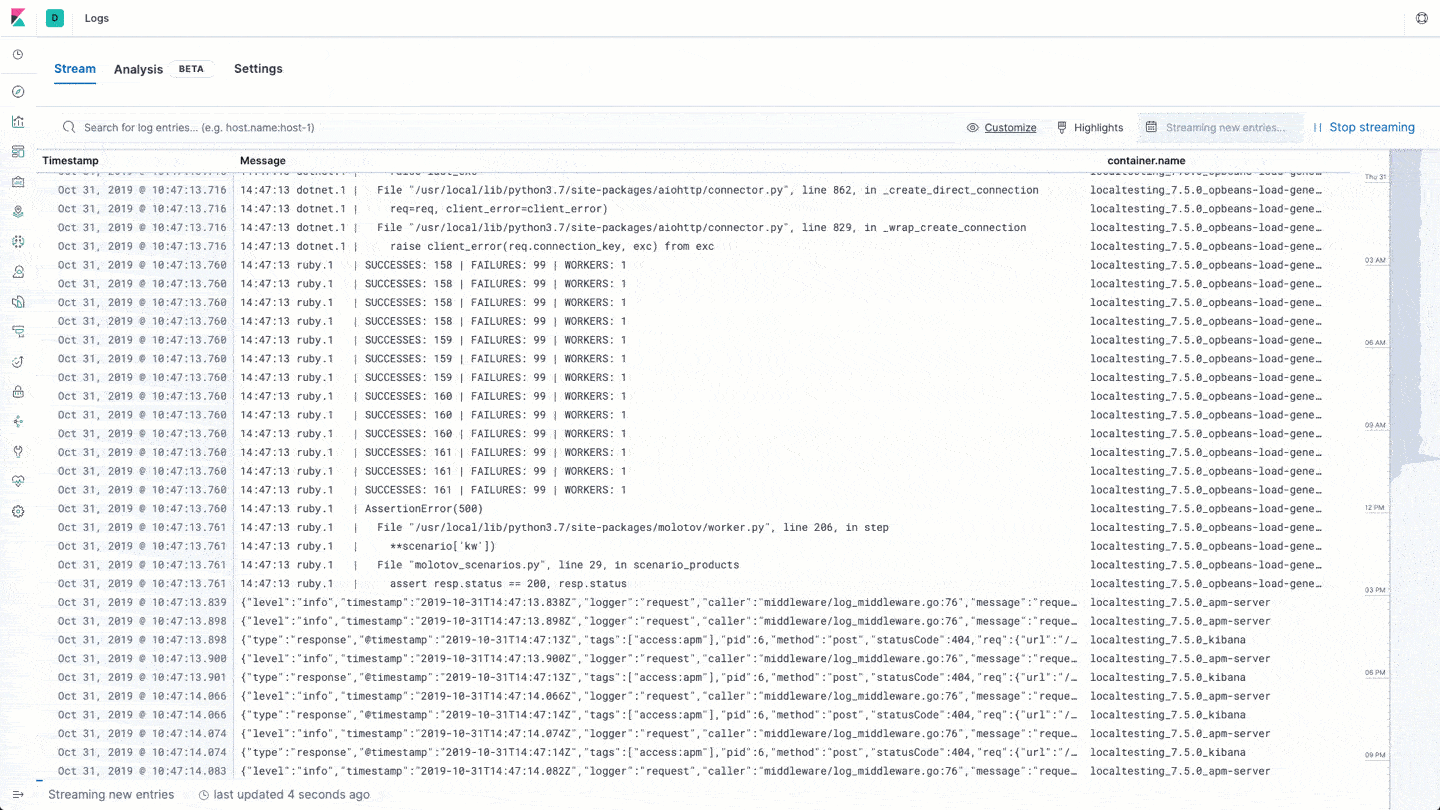
Task: Open the Streaming new entries date picker
Action: [x=1220, y=127]
